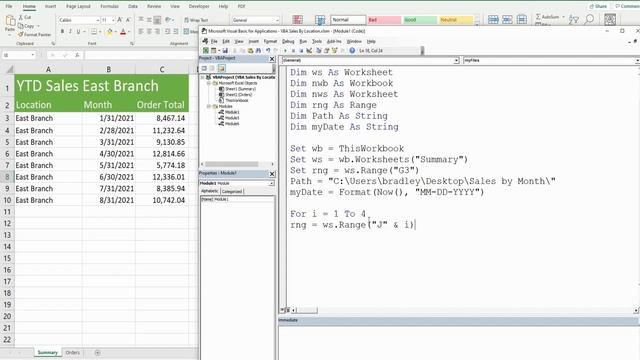
Task: Apply the Good cell style
Action: coord(420,20)
